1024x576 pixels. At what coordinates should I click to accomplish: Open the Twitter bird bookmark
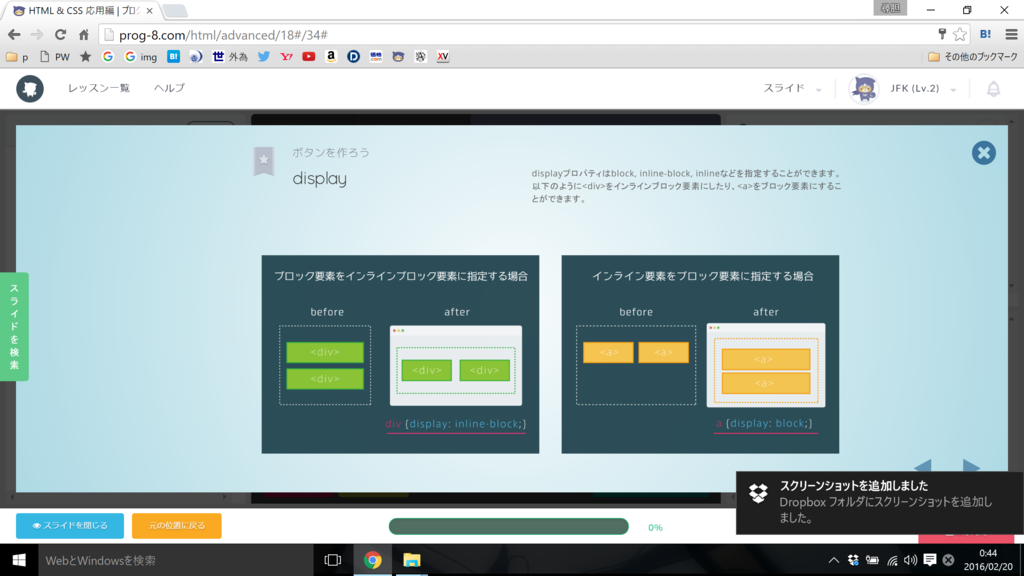tap(264, 57)
